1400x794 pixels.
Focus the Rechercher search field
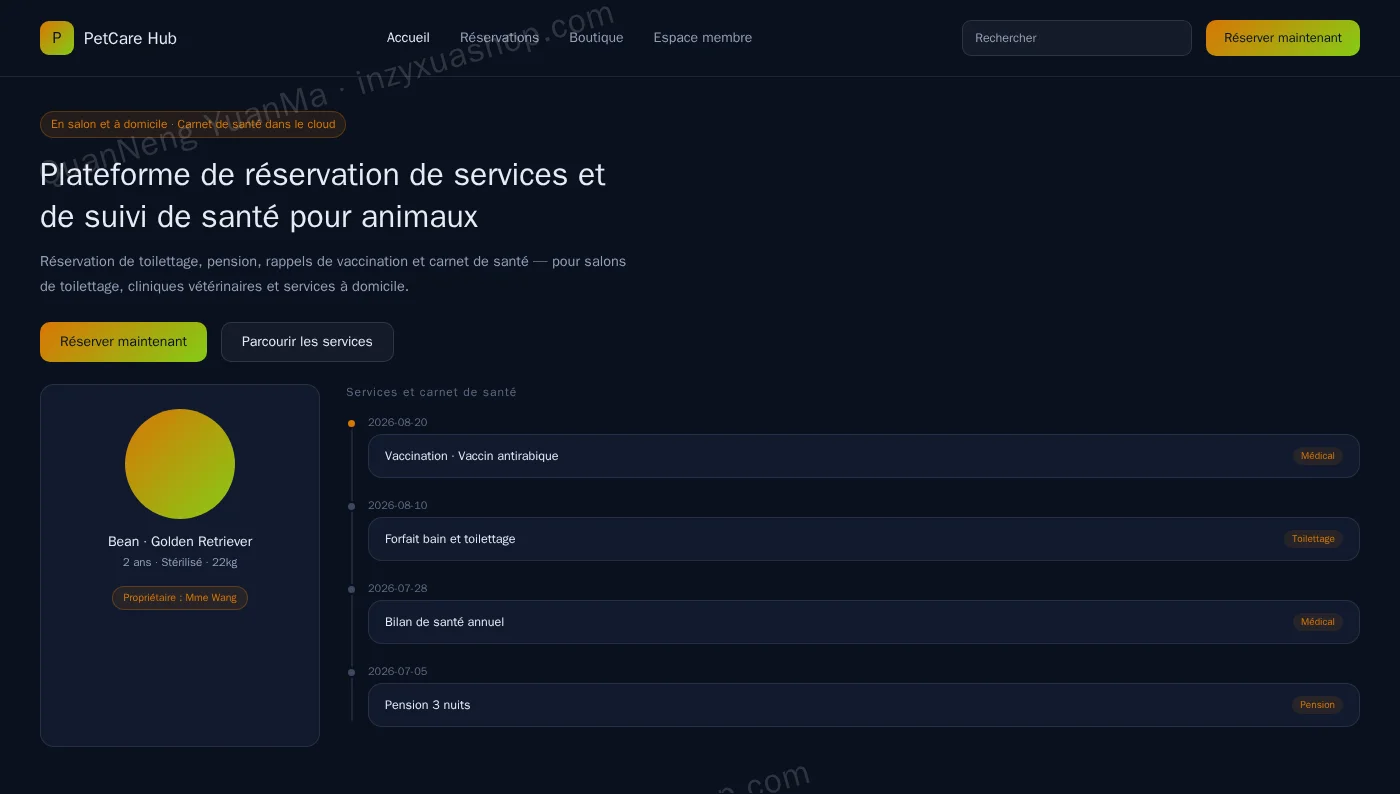click(1077, 38)
